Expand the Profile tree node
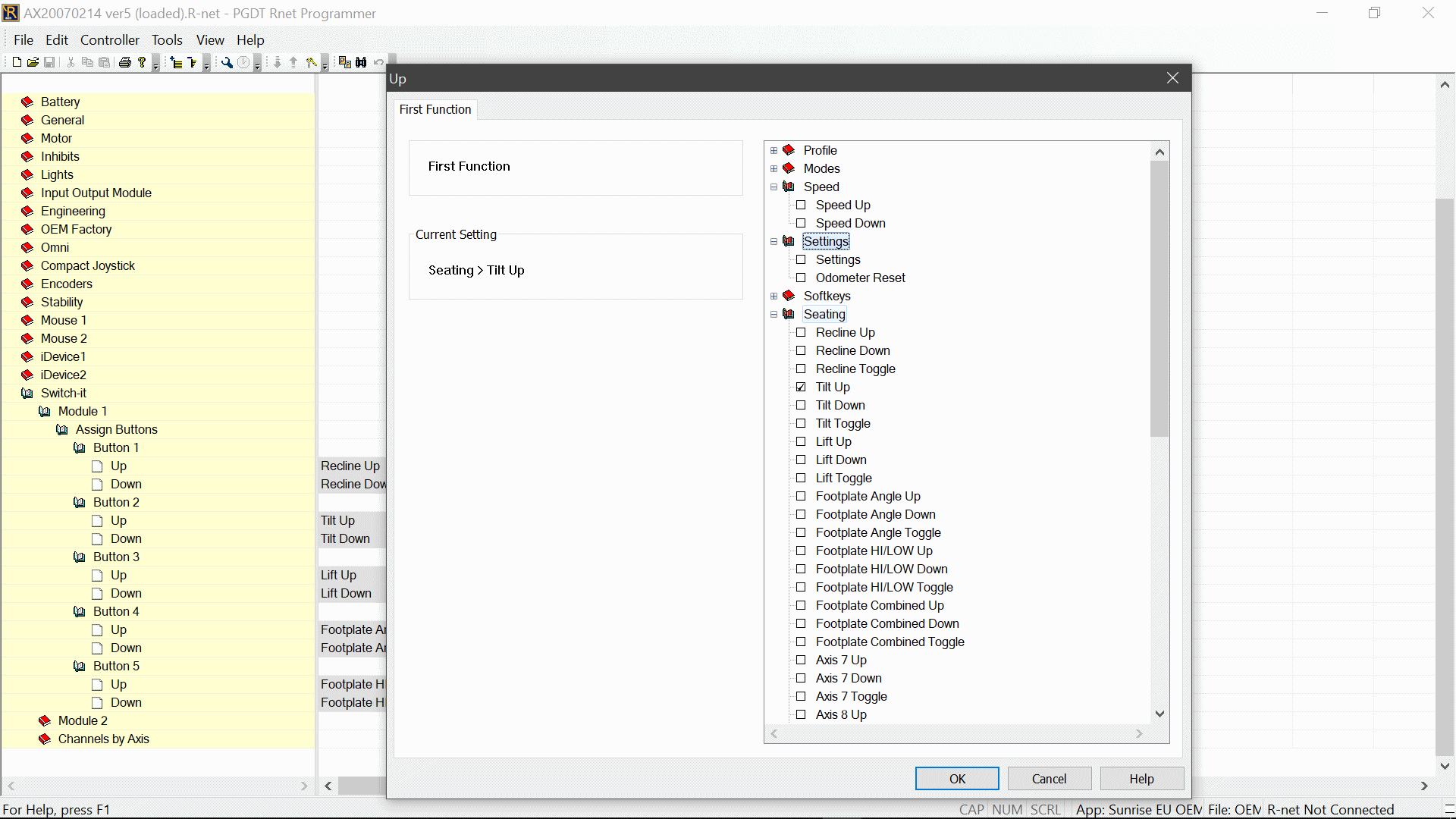Screen dimensions: 1456x819 tap(773, 150)
